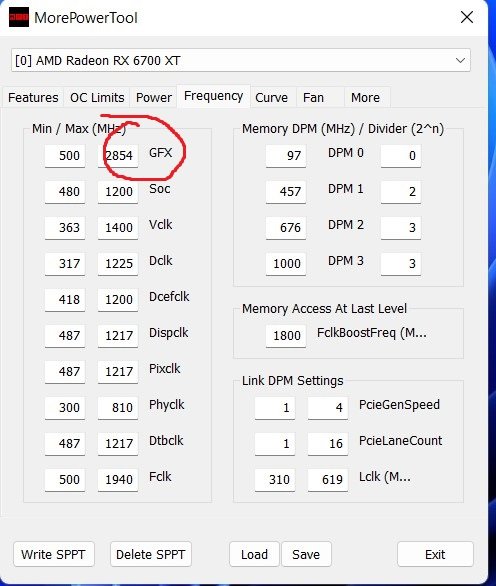The width and height of the screenshot is (496, 586).
Task: Click the PcieGenSpeed label
Action: 399,405
